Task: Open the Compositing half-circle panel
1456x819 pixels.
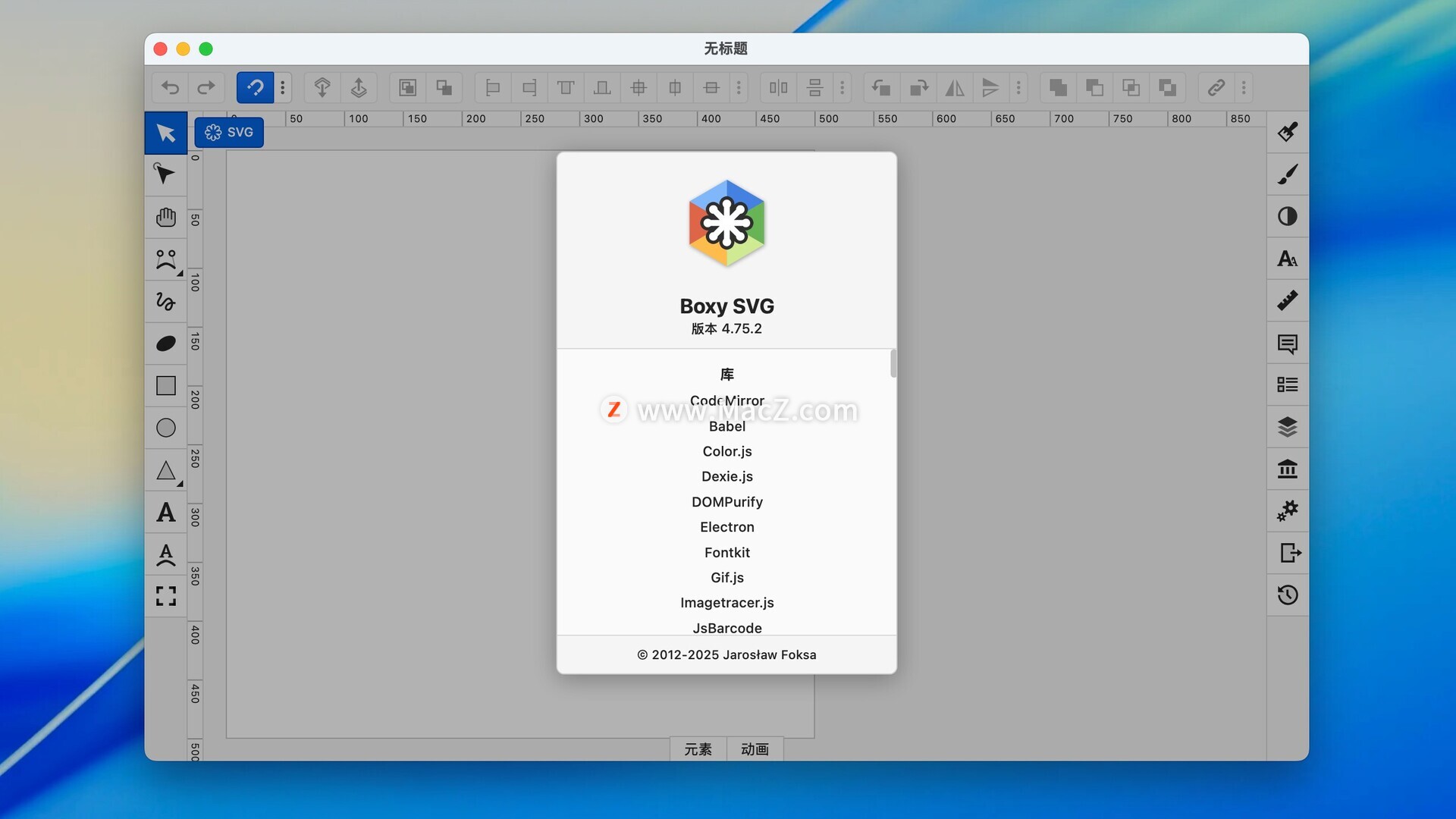Action: pos(1288,217)
